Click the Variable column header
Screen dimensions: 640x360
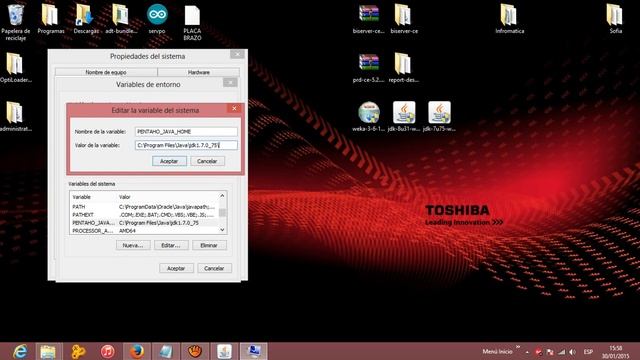[x=93, y=197]
